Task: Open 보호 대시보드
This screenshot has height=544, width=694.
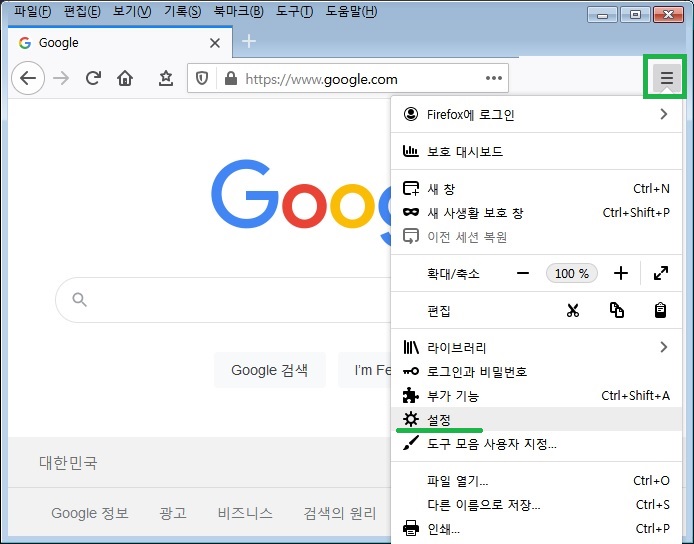Action: click(536, 151)
